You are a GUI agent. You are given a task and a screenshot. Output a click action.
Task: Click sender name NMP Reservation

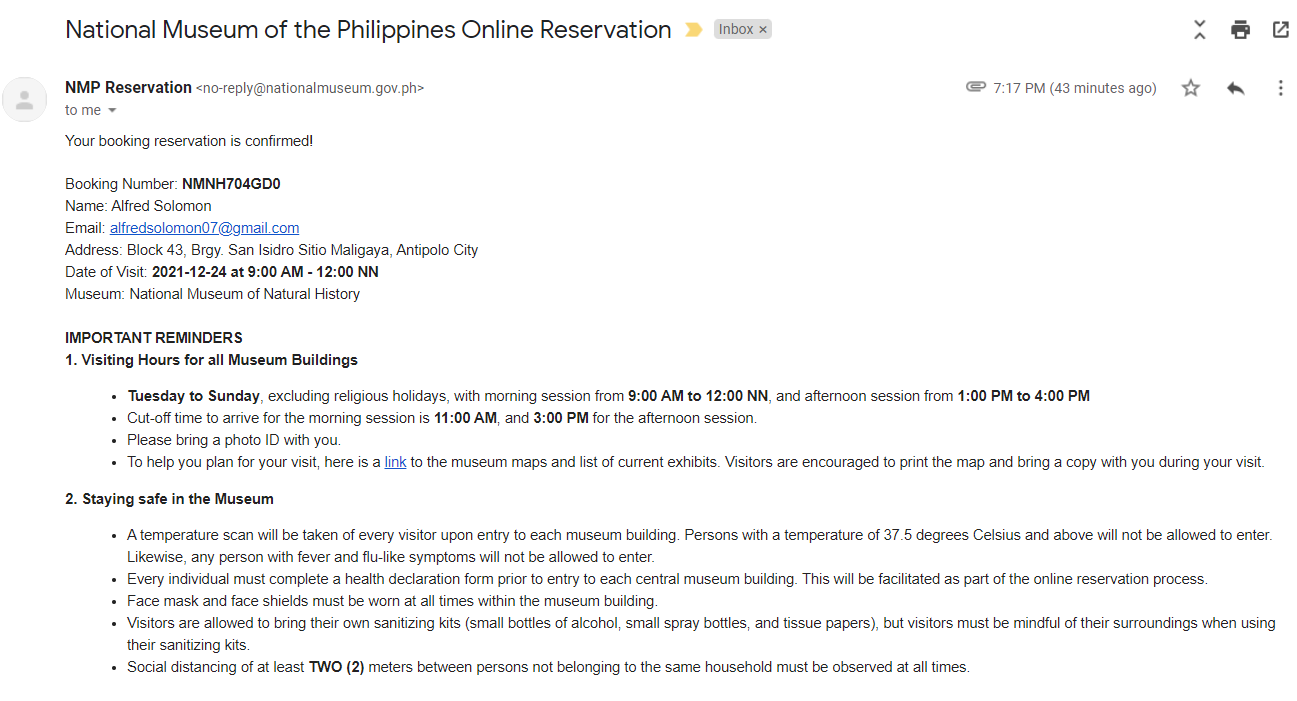pyautogui.click(x=128, y=87)
